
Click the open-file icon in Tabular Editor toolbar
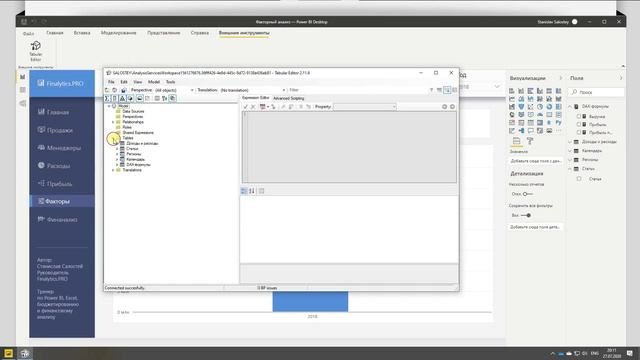click(x=107, y=90)
